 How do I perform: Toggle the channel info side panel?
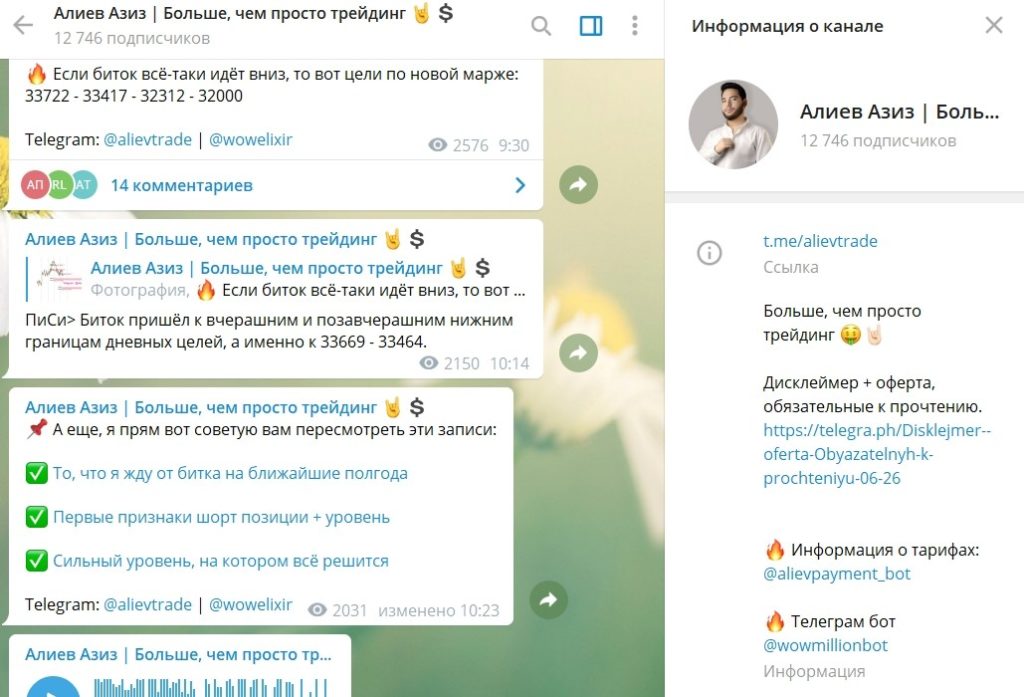591,25
